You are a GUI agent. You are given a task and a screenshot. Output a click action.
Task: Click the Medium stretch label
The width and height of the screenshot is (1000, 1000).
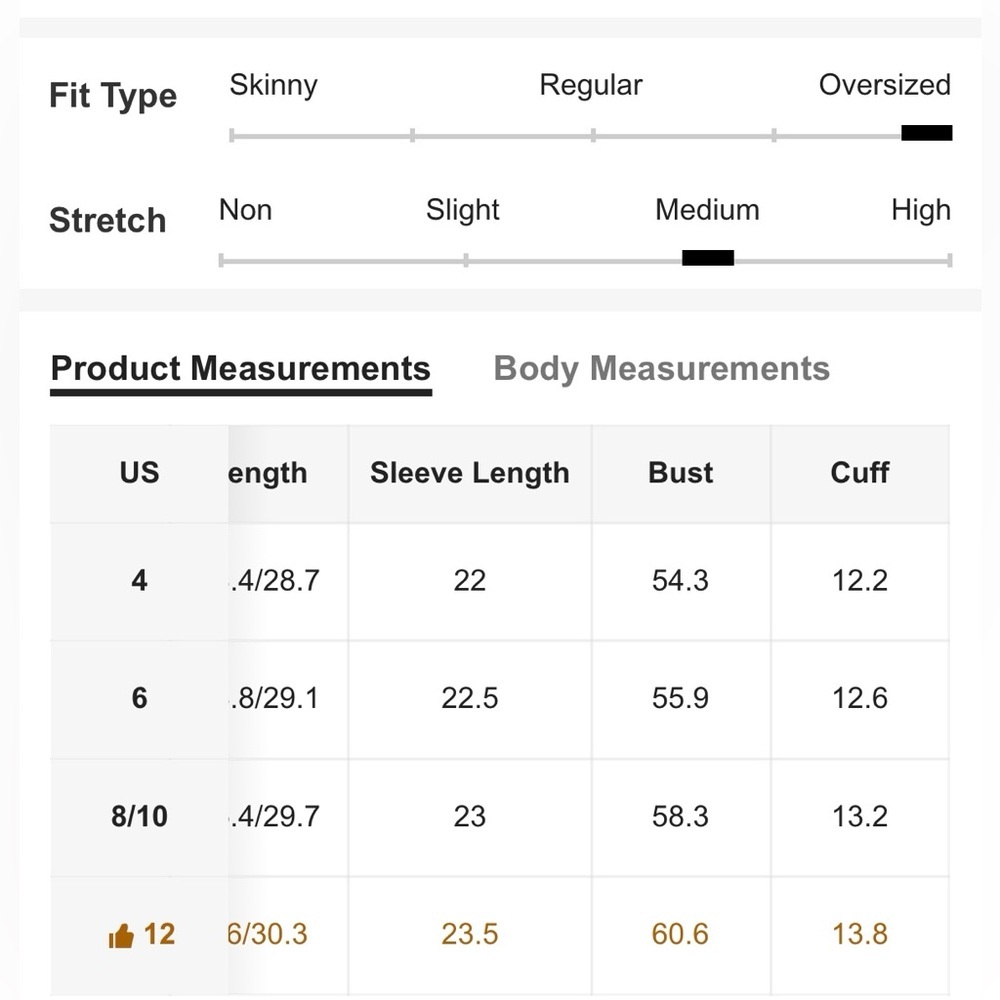point(707,210)
